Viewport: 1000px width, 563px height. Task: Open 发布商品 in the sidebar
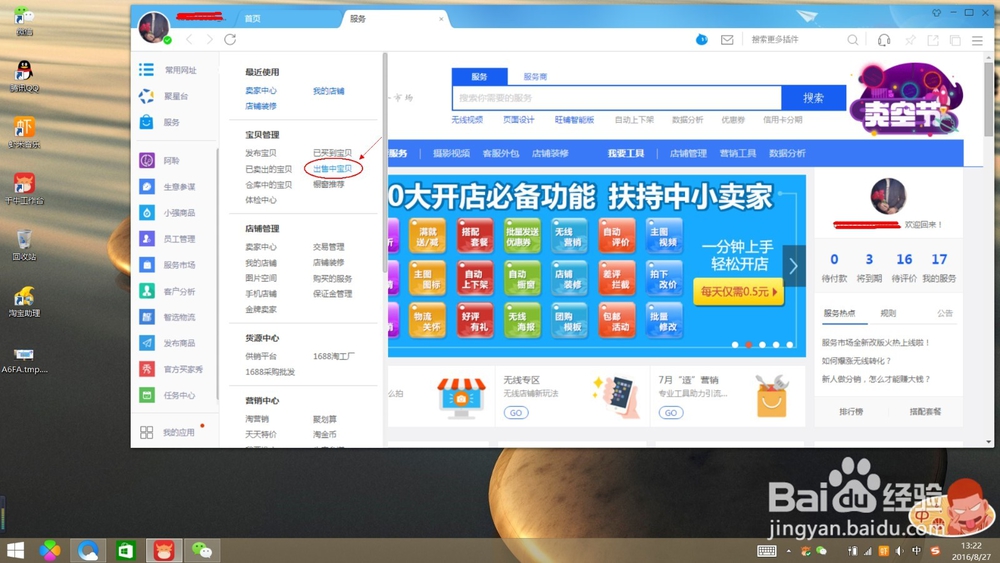coord(168,343)
